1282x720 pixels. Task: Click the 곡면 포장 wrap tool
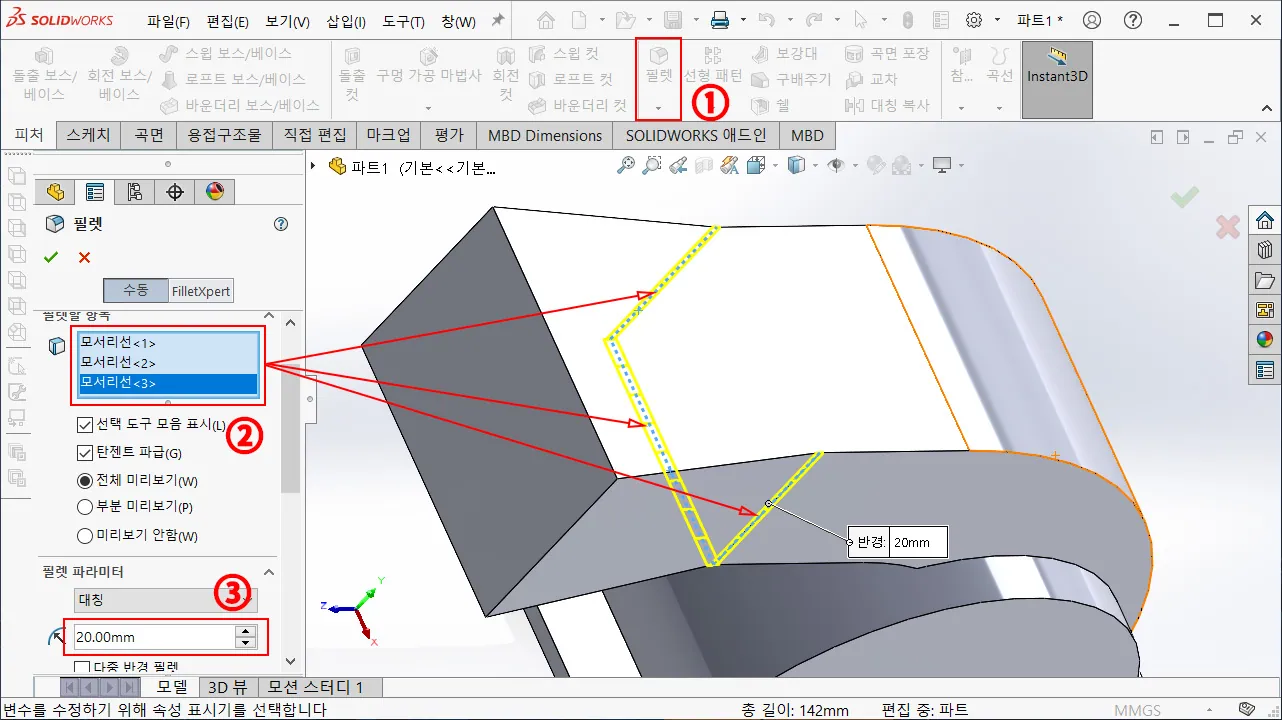point(887,54)
